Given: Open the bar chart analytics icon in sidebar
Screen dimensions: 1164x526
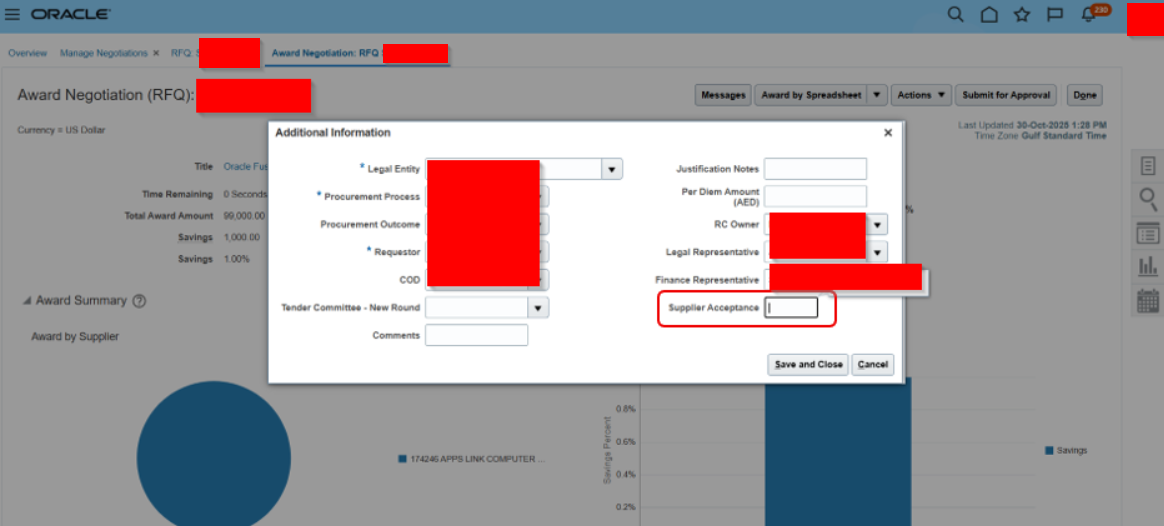Looking at the screenshot, I should point(1148,267).
